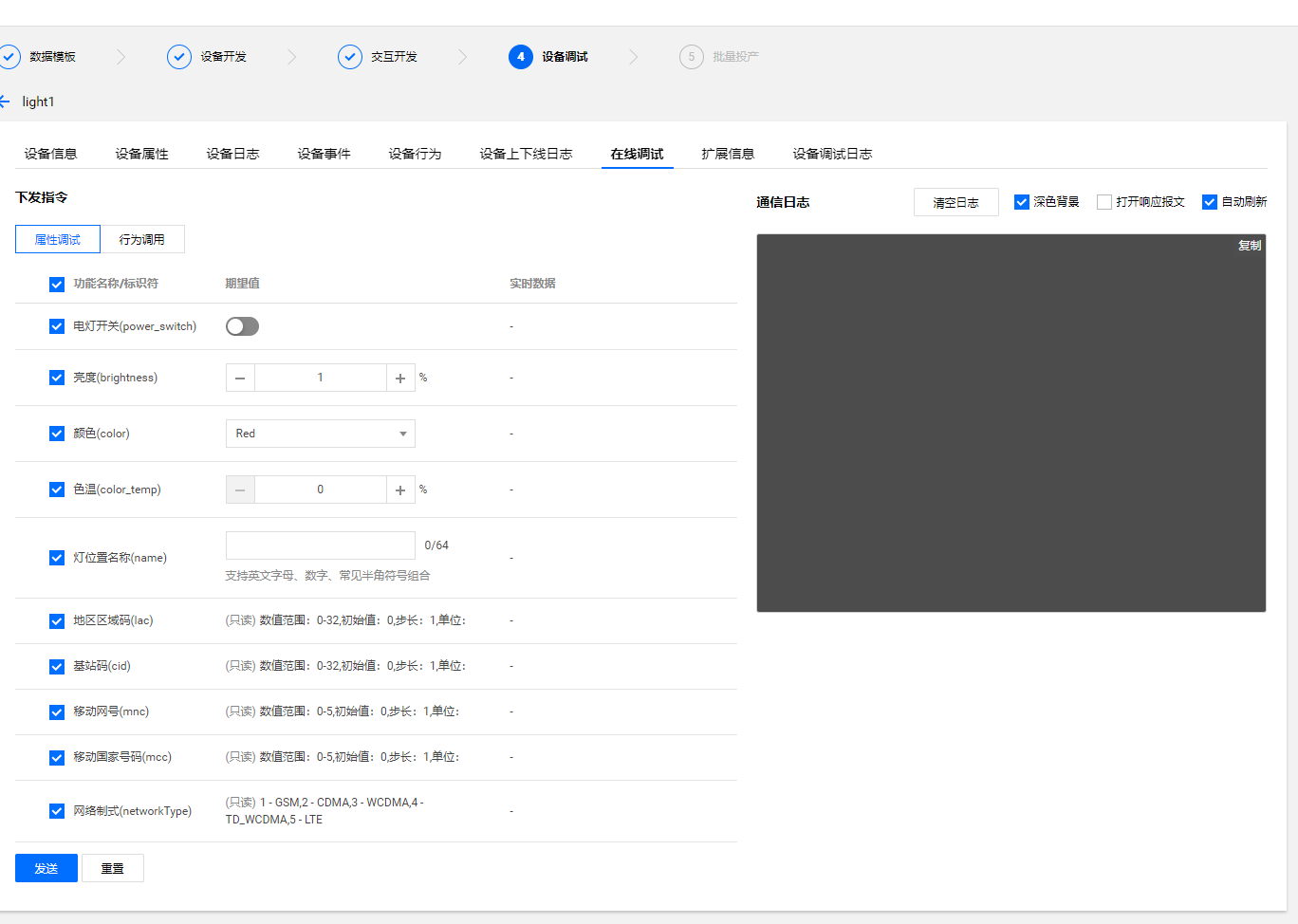Click the 发送 send button

click(x=46, y=868)
